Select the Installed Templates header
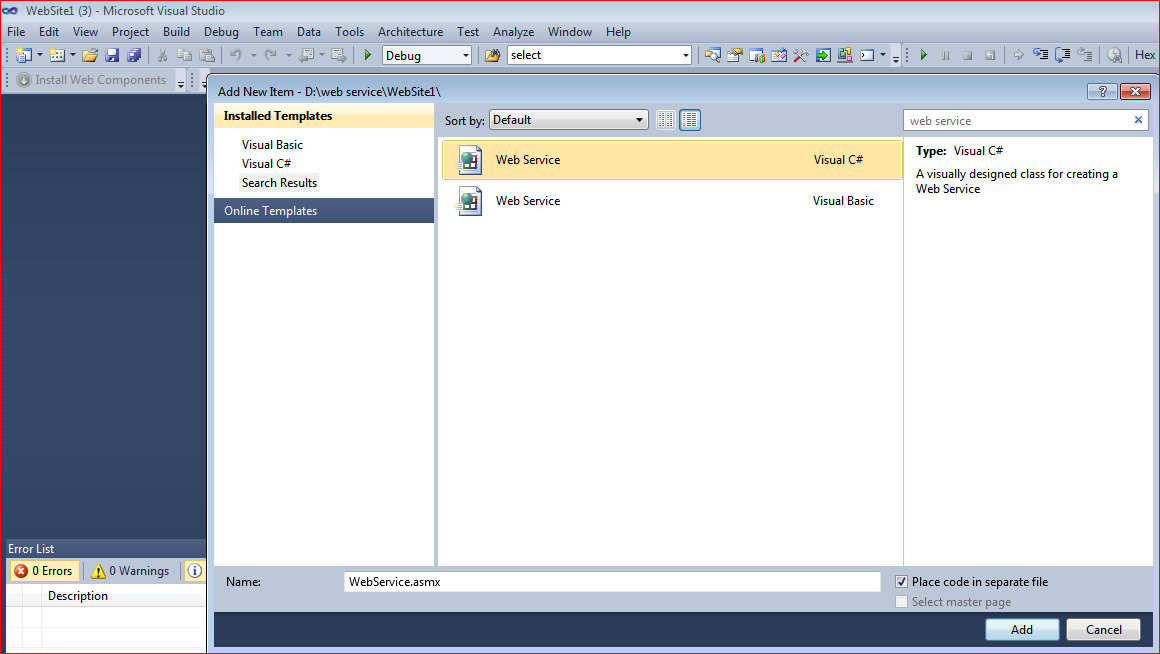The image size is (1160, 654). click(324, 116)
